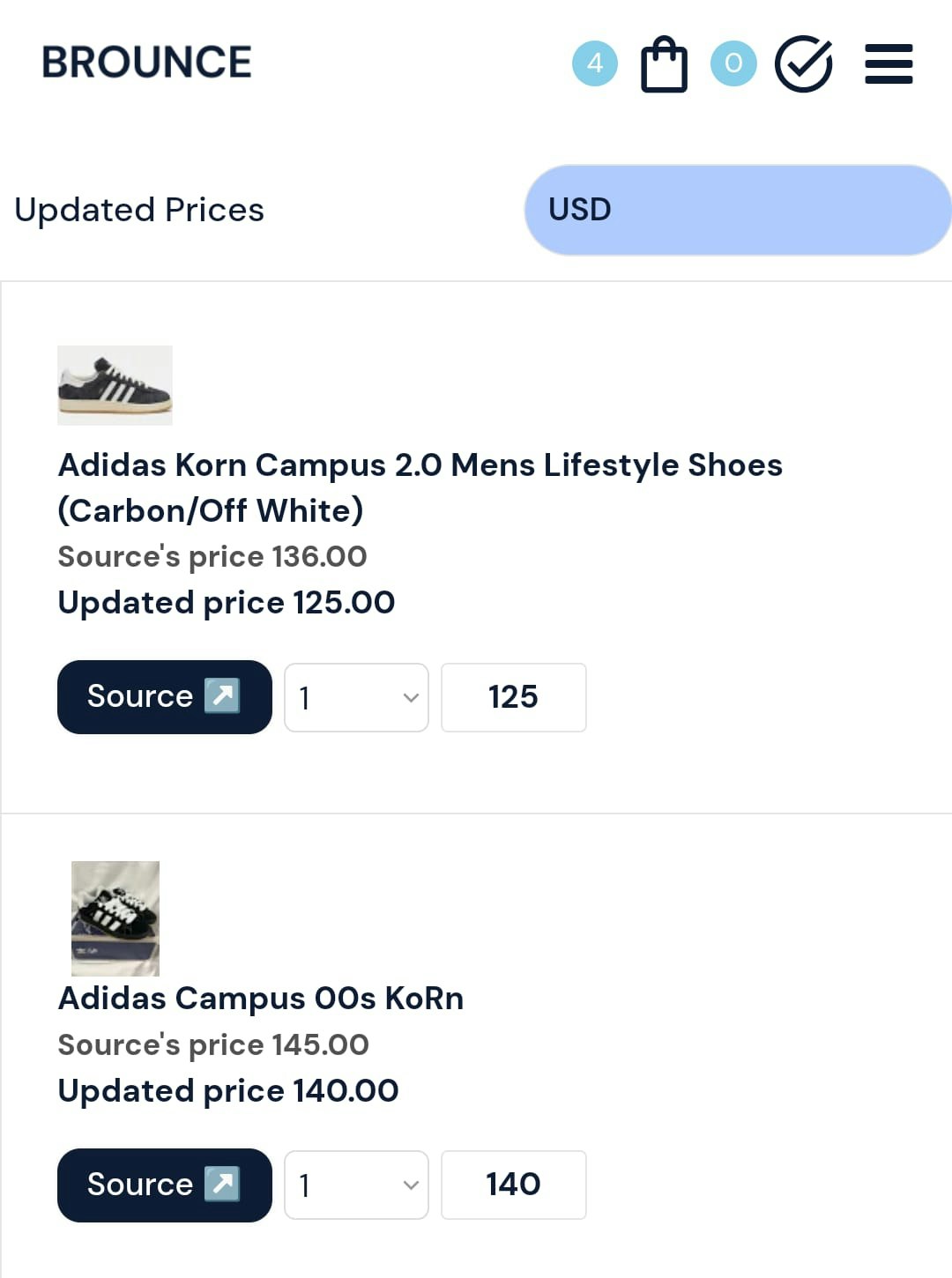This screenshot has height=1278, width=952.
Task: Click arrow icon on Korn Campus 2.0 Source button
Action: click(x=222, y=695)
